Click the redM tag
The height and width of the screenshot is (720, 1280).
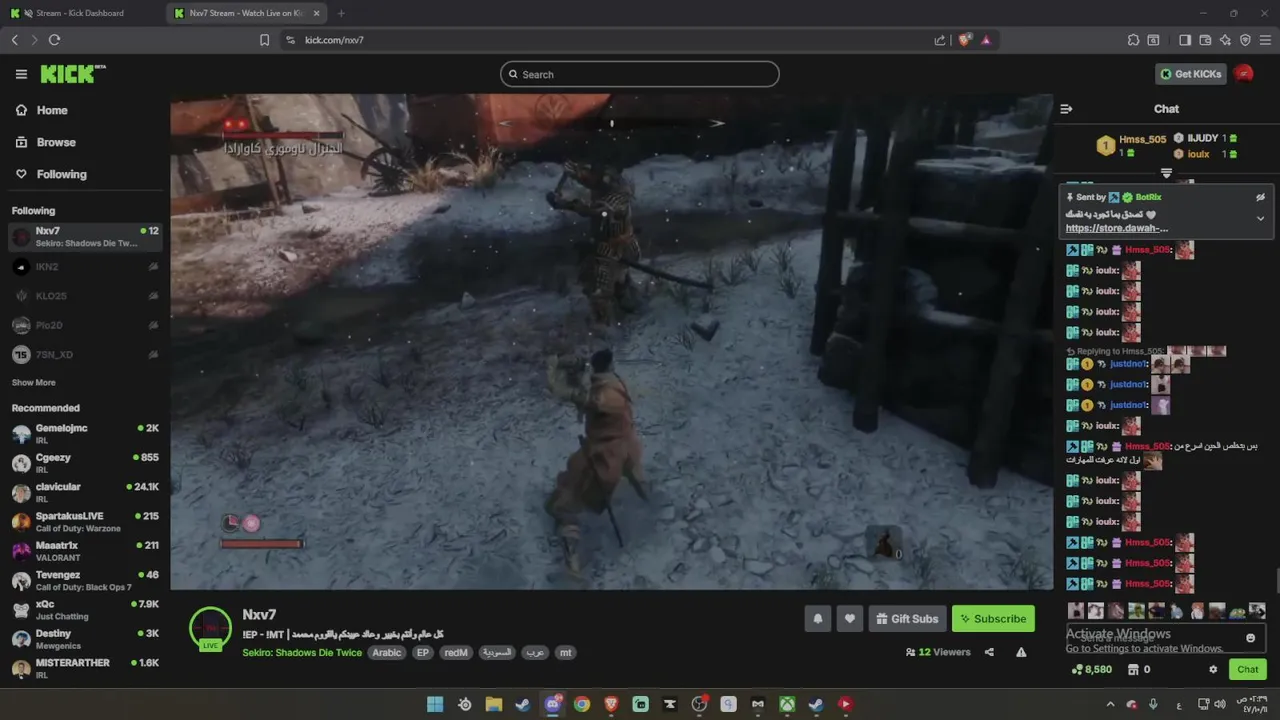(x=456, y=653)
